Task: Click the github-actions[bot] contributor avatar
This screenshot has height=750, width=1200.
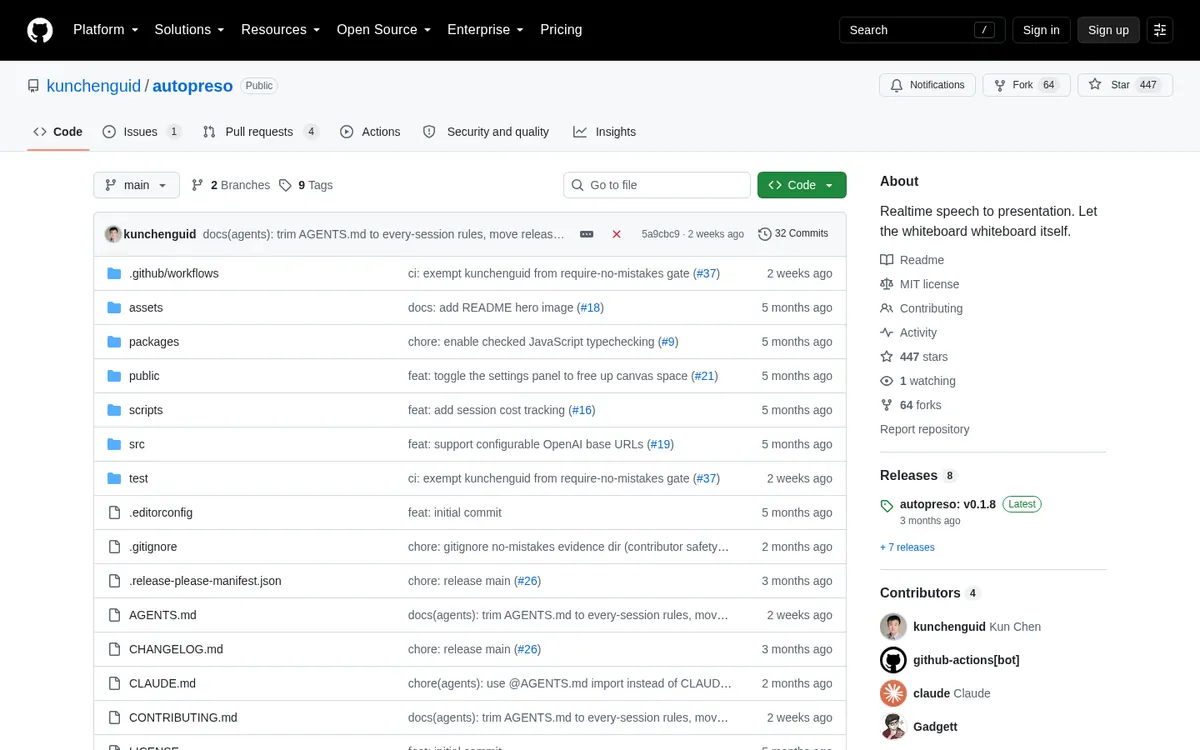Action: point(893,660)
